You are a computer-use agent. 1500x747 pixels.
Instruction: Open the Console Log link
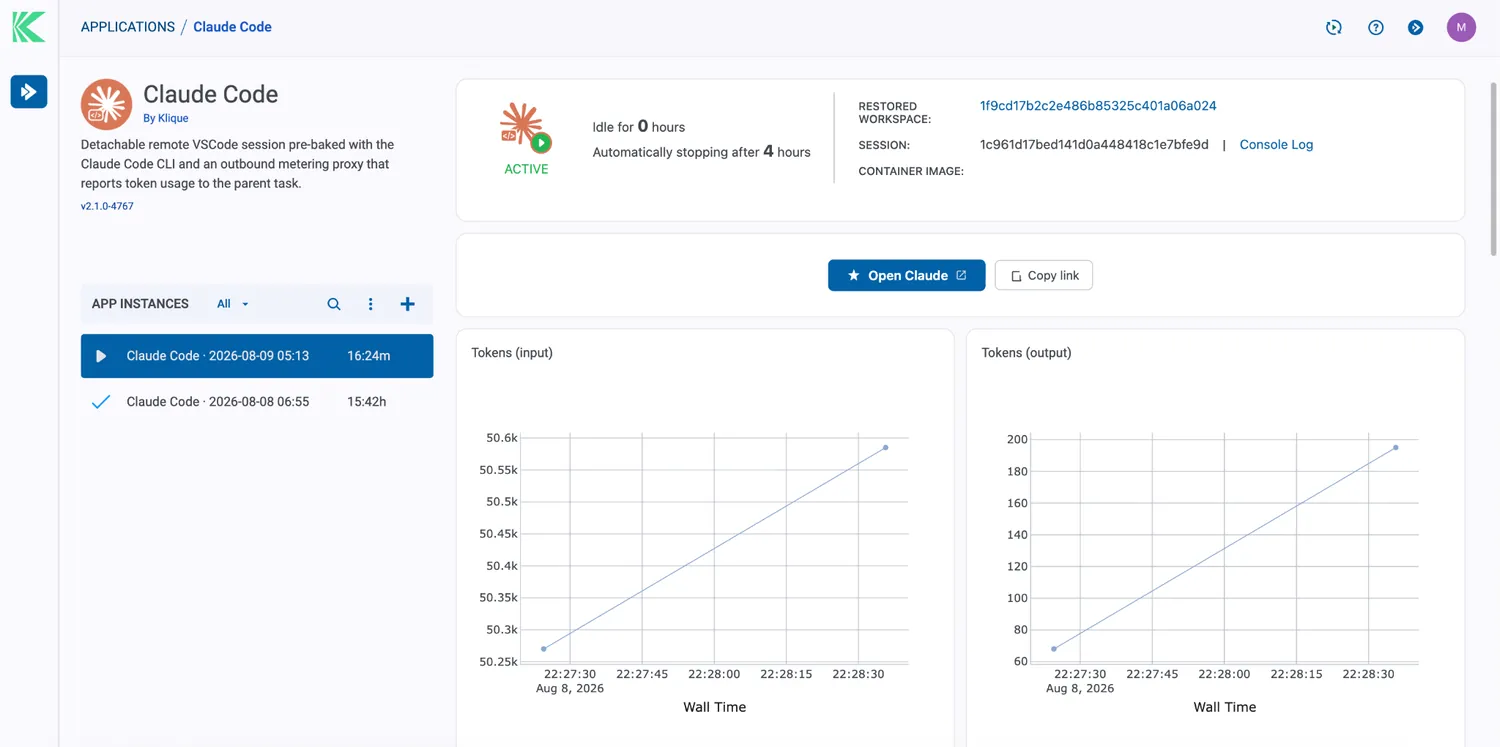(1276, 144)
